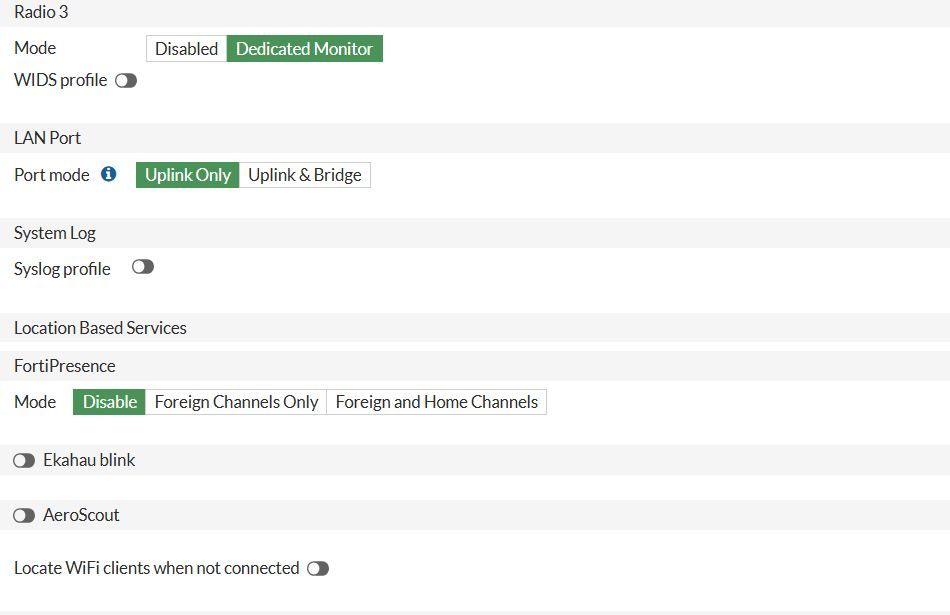Image resolution: width=950 pixels, height=615 pixels.
Task: Enable Ekahau blink toggle
Action: [24, 461]
